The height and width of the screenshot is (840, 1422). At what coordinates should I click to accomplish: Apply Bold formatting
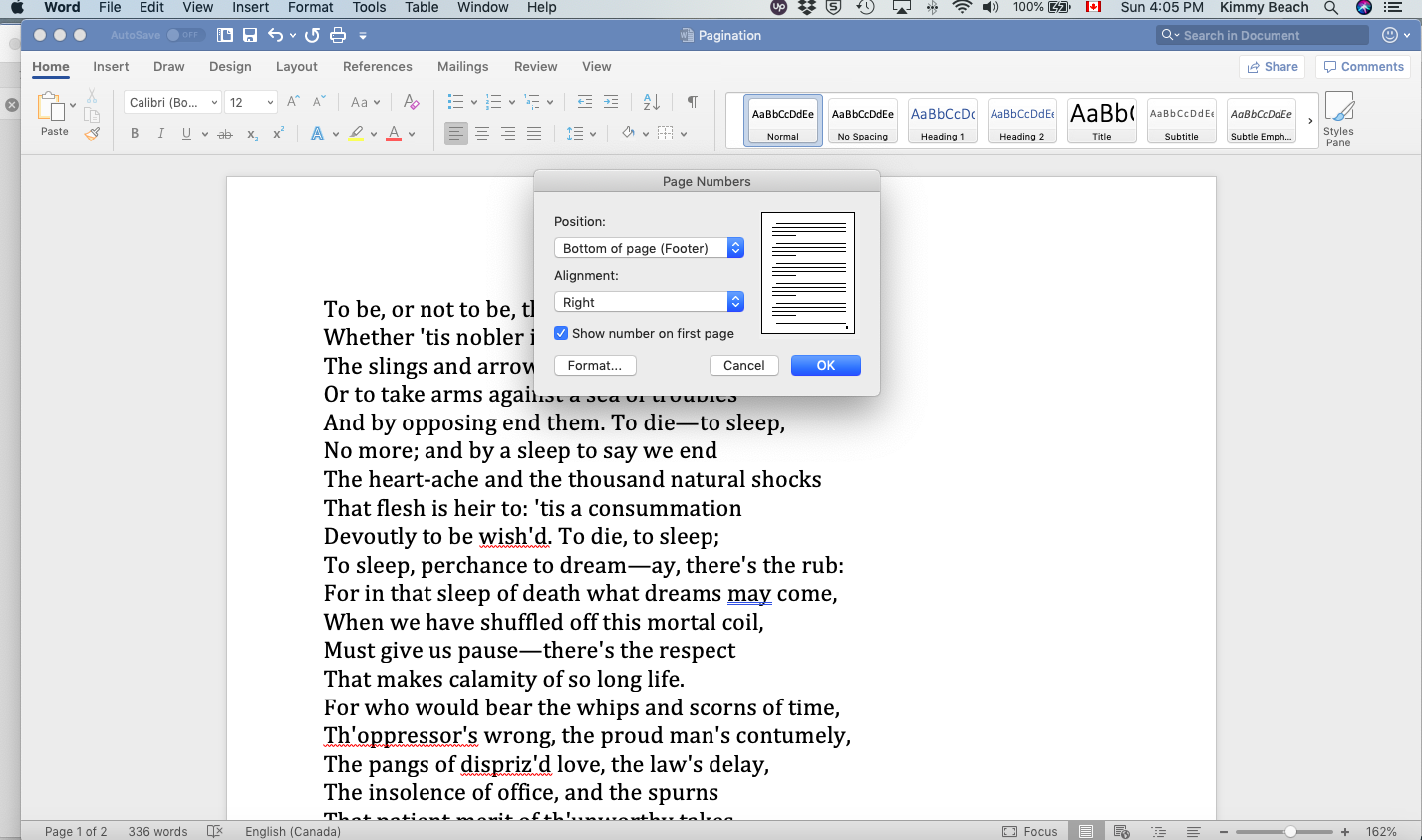[x=135, y=133]
